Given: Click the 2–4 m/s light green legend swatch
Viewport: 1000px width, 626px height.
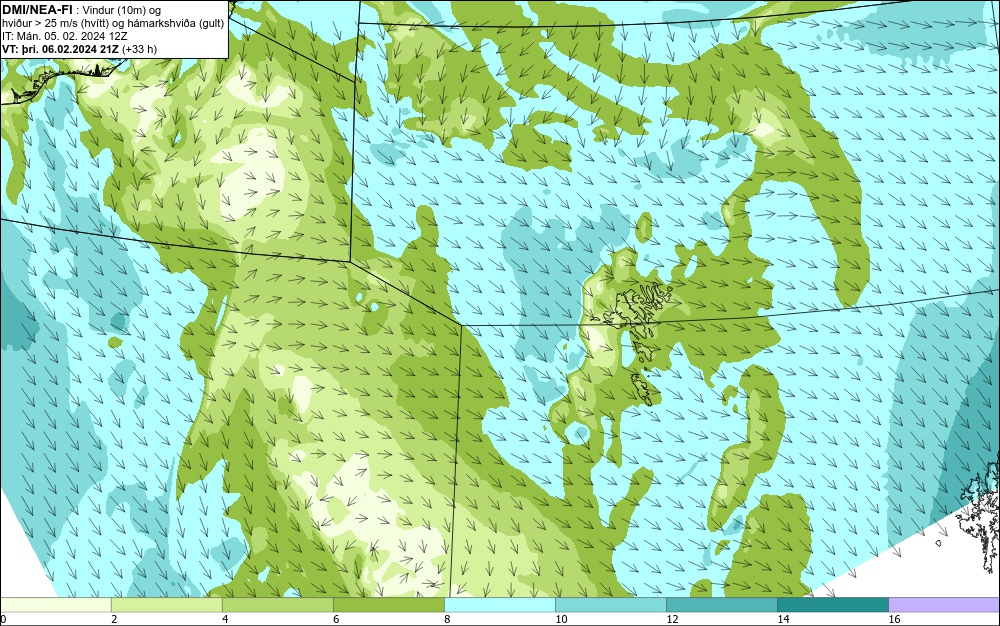Looking at the screenshot, I should pyautogui.click(x=166, y=604).
